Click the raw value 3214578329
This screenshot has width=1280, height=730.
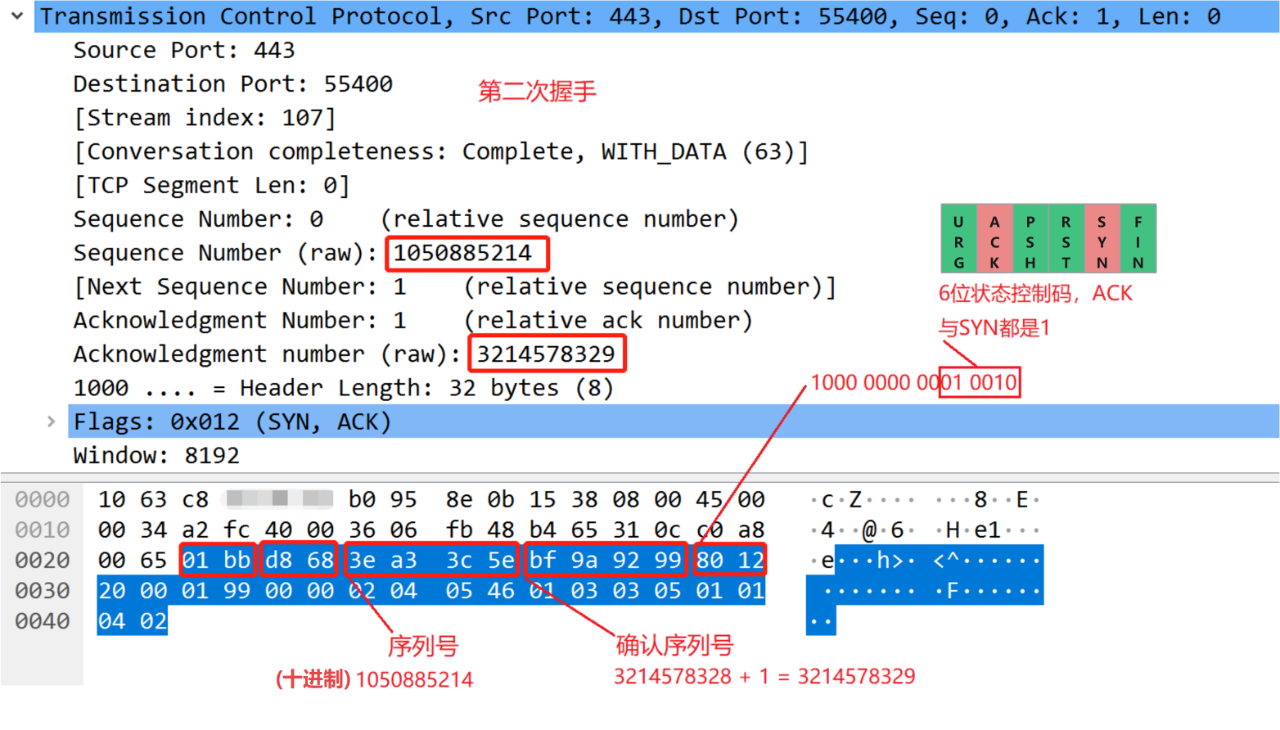tap(547, 354)
